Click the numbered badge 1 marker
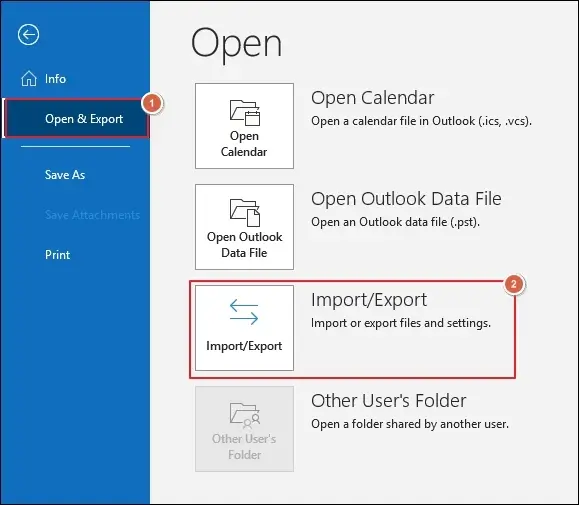Image resolution: width=579 pixels, height=505 pixels. (x=152, y=103)
